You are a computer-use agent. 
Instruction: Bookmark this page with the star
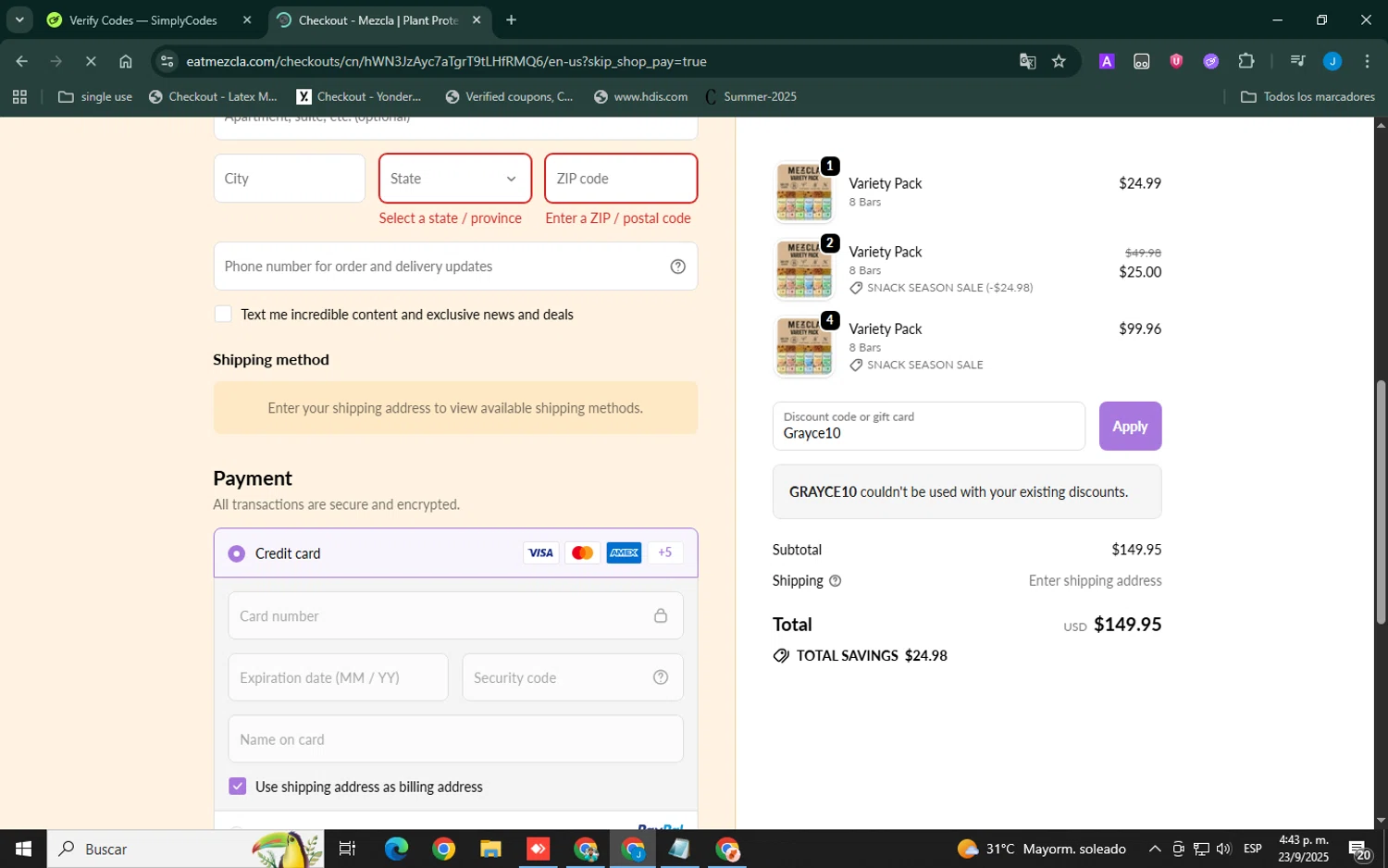coord(1060,61)
